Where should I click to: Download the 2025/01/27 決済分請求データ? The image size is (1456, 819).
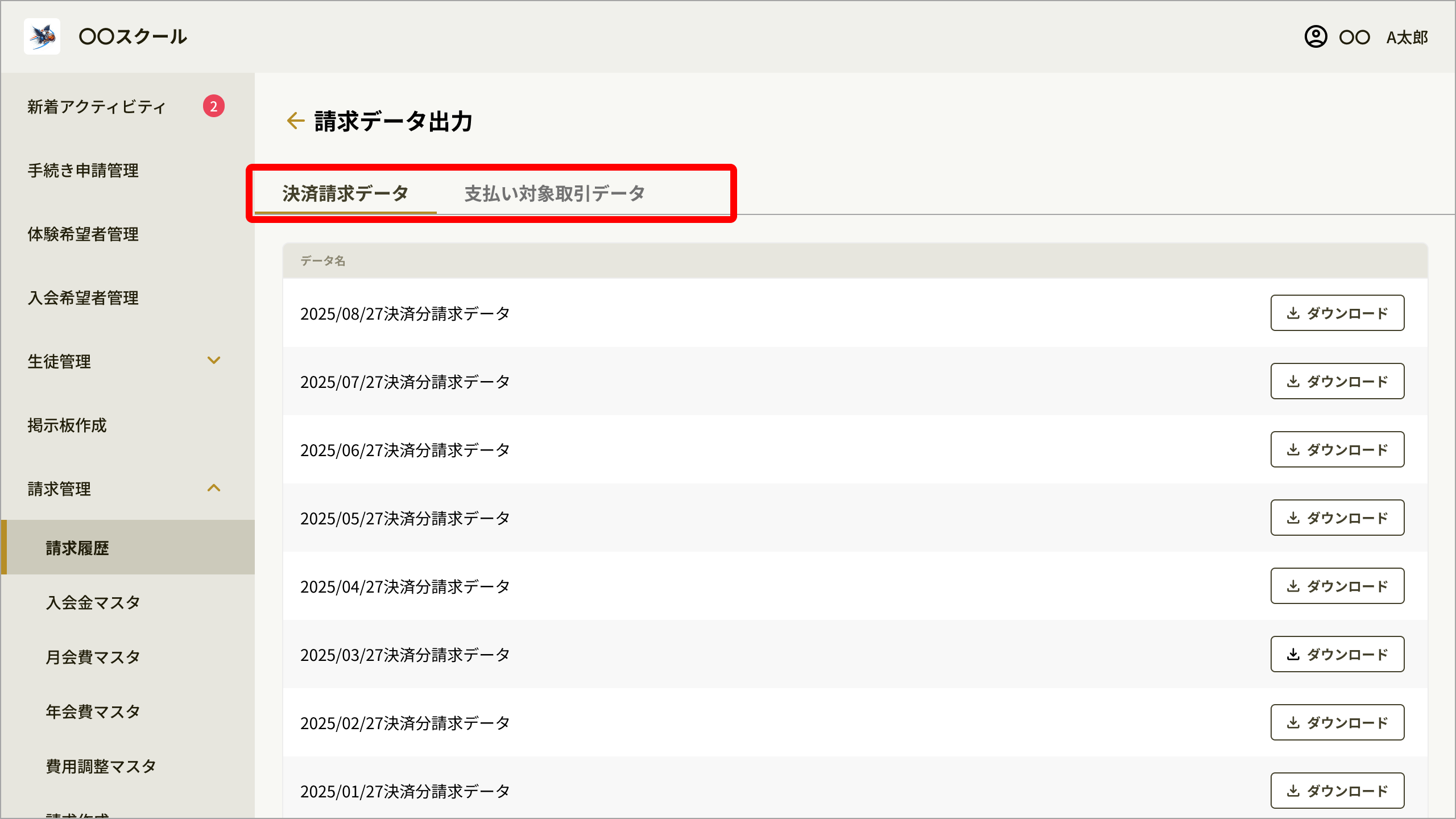(x=1337, y=791)
